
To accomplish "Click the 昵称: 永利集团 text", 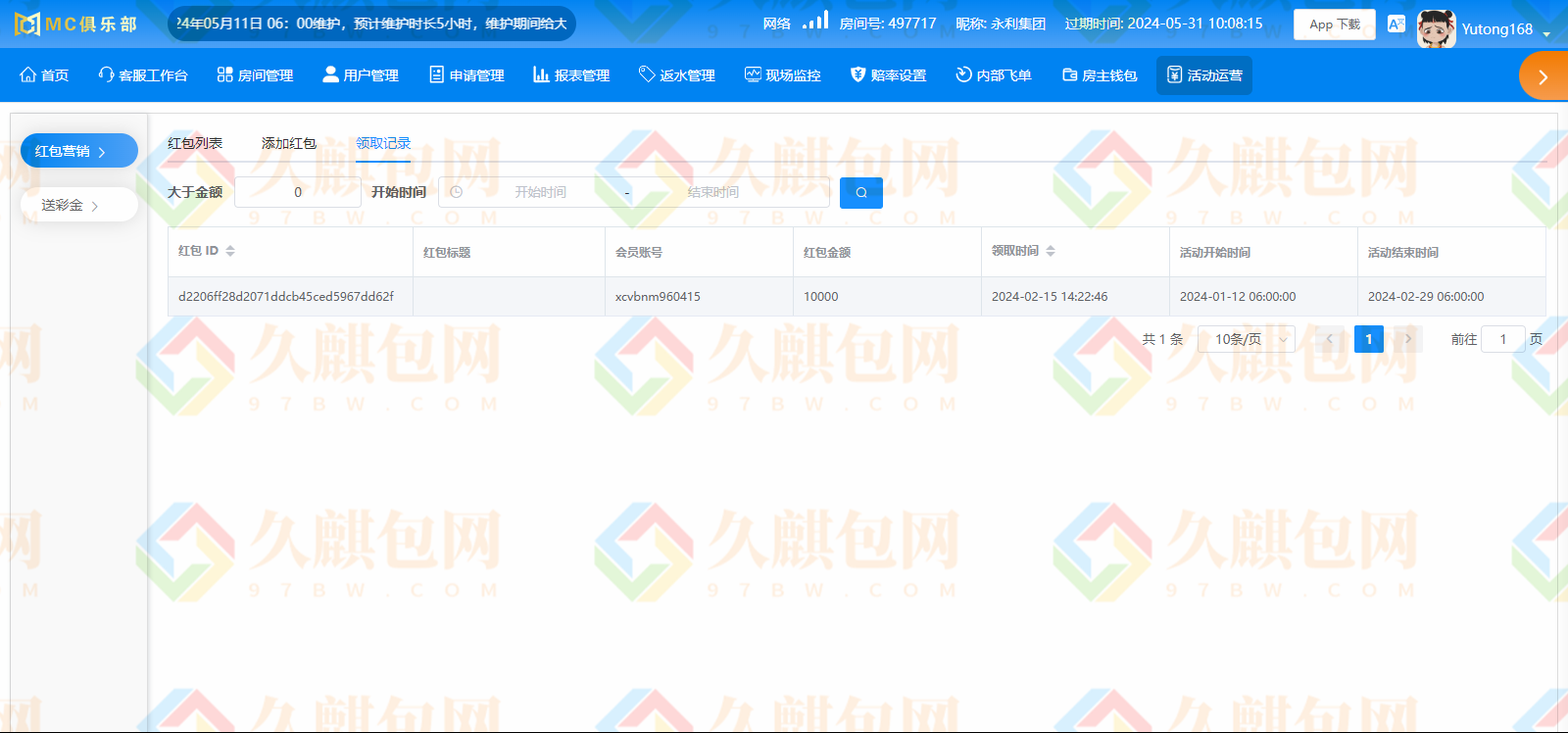I will tap(1001, 24).
